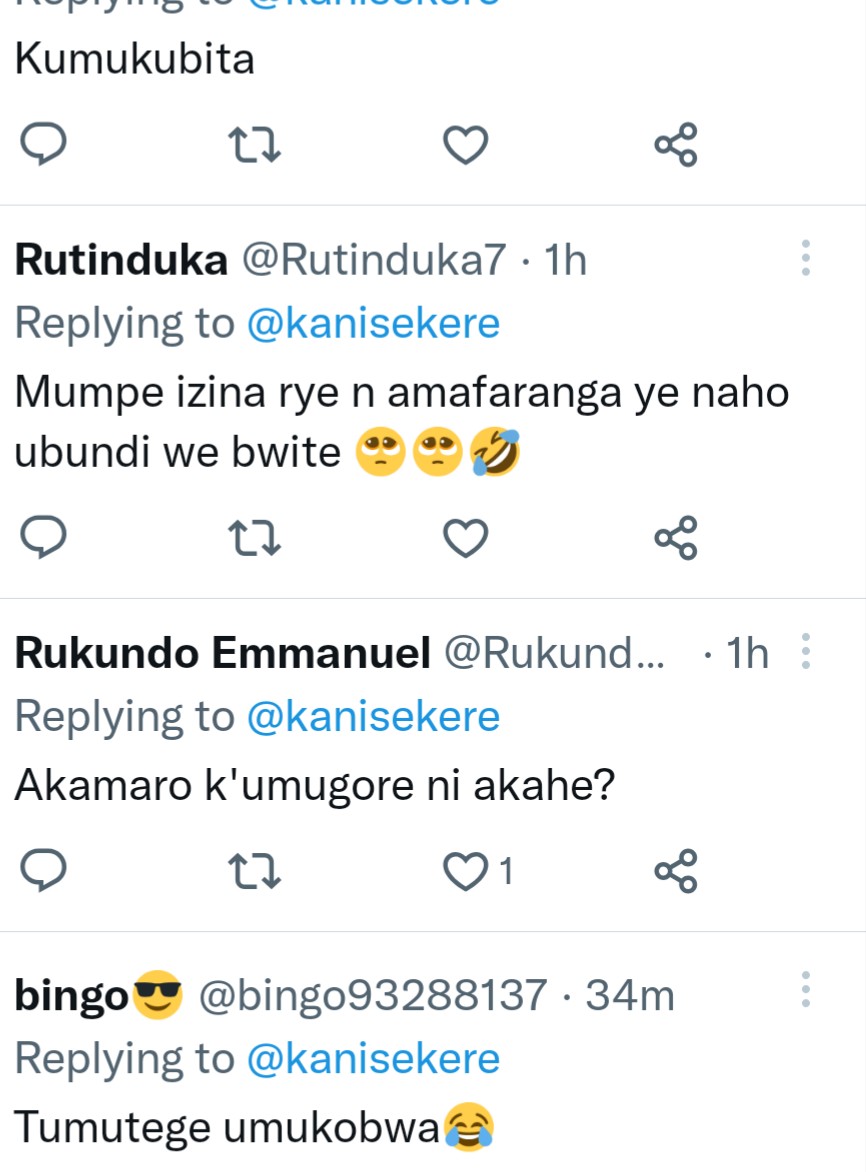Open the tweet text 'Tumutege umukobwa'
The width and height of the screenshot is (866, 1172).
click(x=228, y=1127)
